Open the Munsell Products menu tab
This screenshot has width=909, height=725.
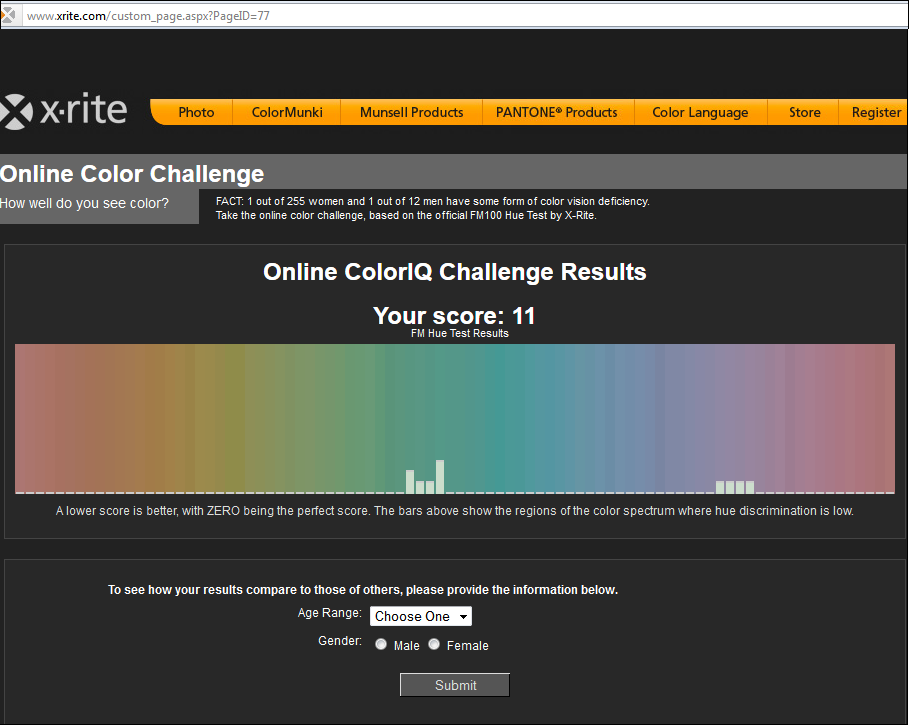pyautogui.click(x=412, y=112)
